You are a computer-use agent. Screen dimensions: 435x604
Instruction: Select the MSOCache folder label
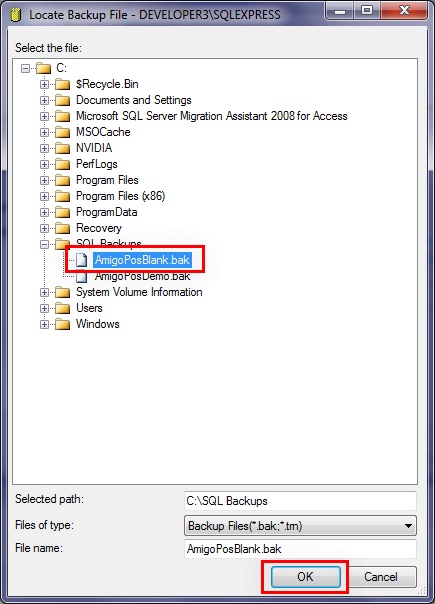pos(103,132)
